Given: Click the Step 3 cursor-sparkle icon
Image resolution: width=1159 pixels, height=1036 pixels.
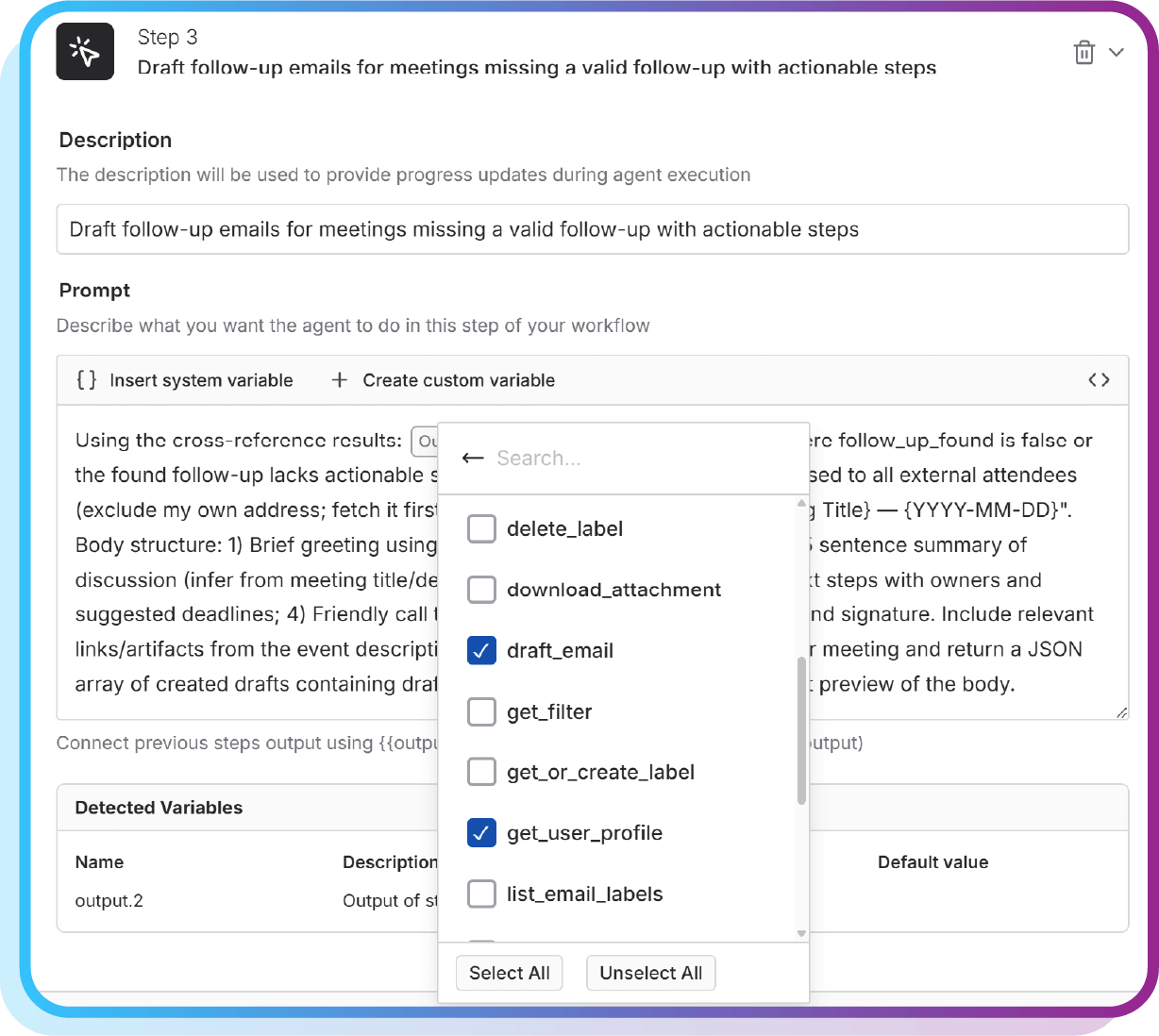Looking at the screenshot, I should click(x=85, y=52).
